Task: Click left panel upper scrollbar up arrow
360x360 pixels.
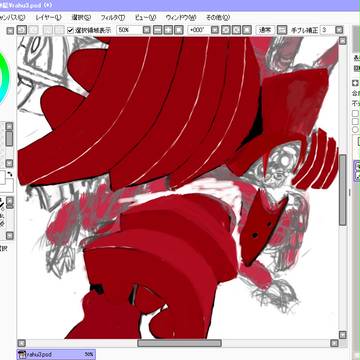Action: pyautogui.click(x=9, y=126)
